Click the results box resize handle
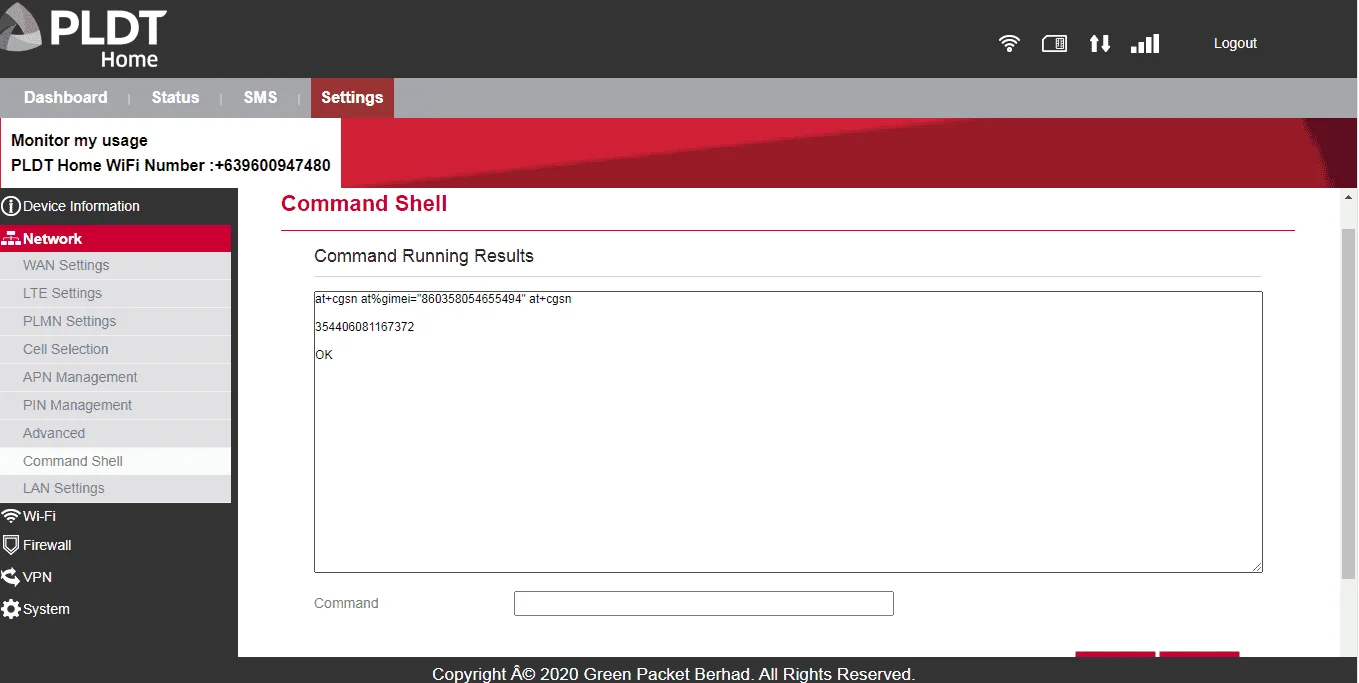Viewport: 1359px width, 683px height. point(1256,566)
